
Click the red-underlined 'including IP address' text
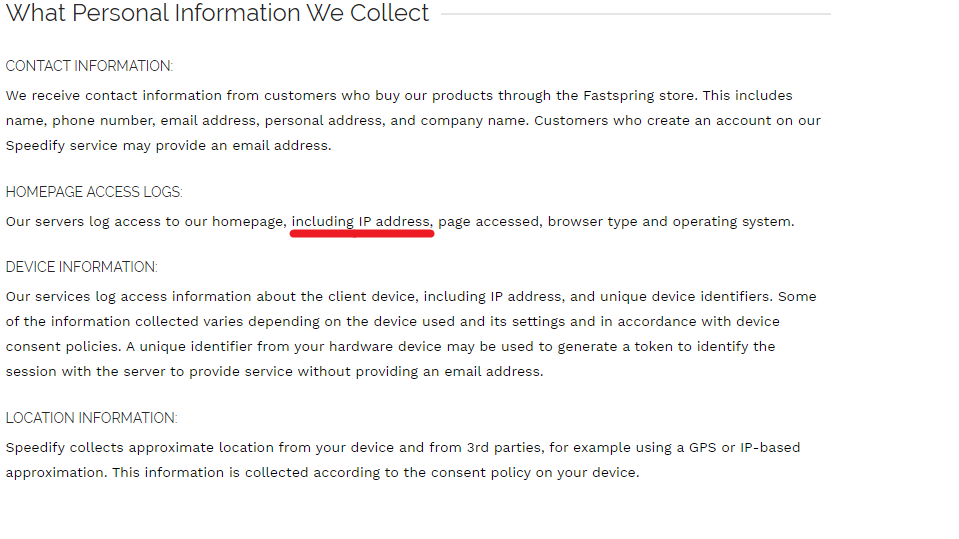pos(361,222)
